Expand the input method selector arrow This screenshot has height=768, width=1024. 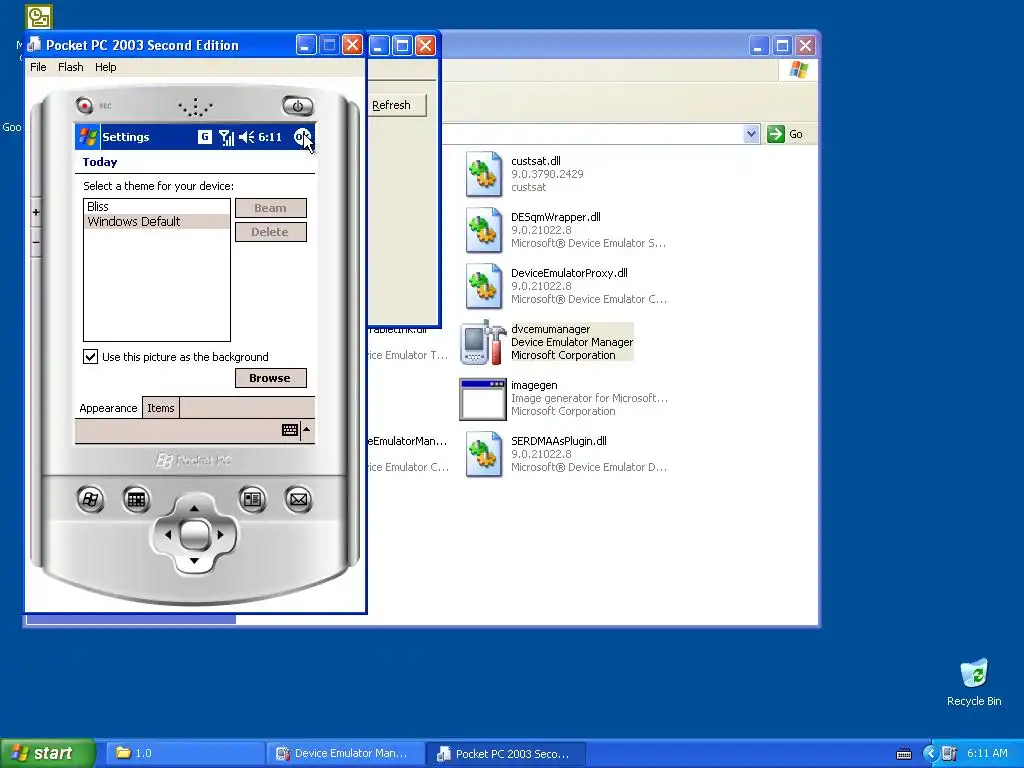tap(307, 430)
